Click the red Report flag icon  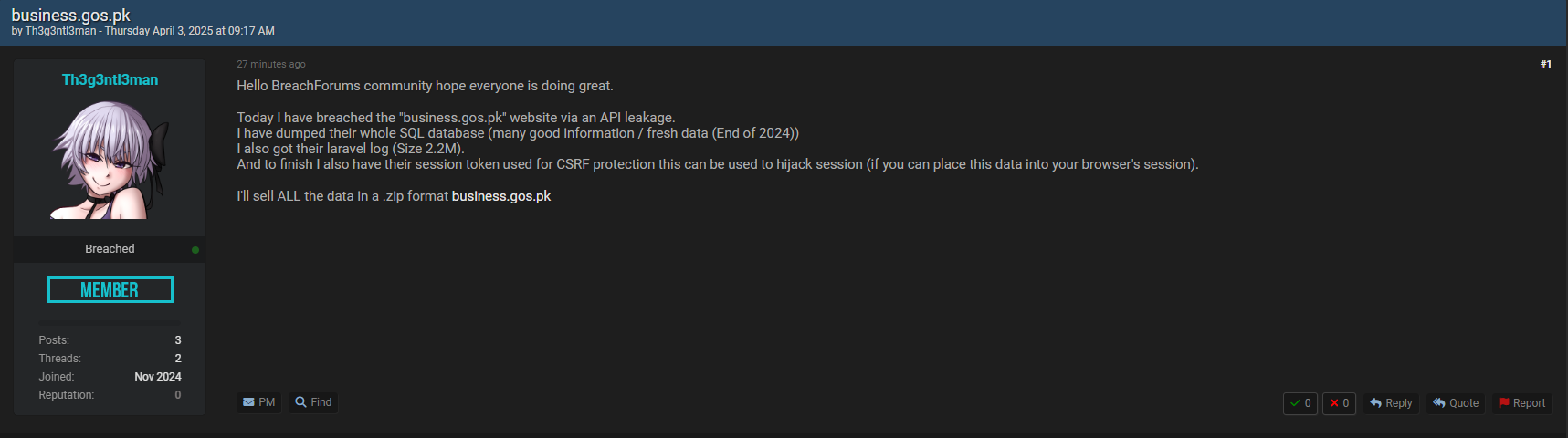coord(1503,403)
